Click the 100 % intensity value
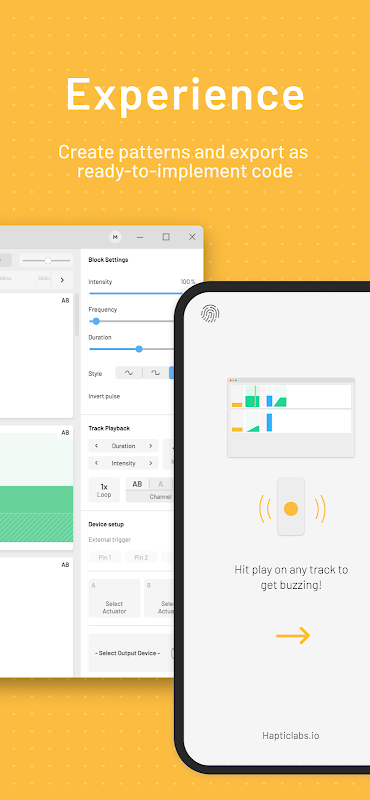Screen dimensions: 370x800 coord(188,282)
